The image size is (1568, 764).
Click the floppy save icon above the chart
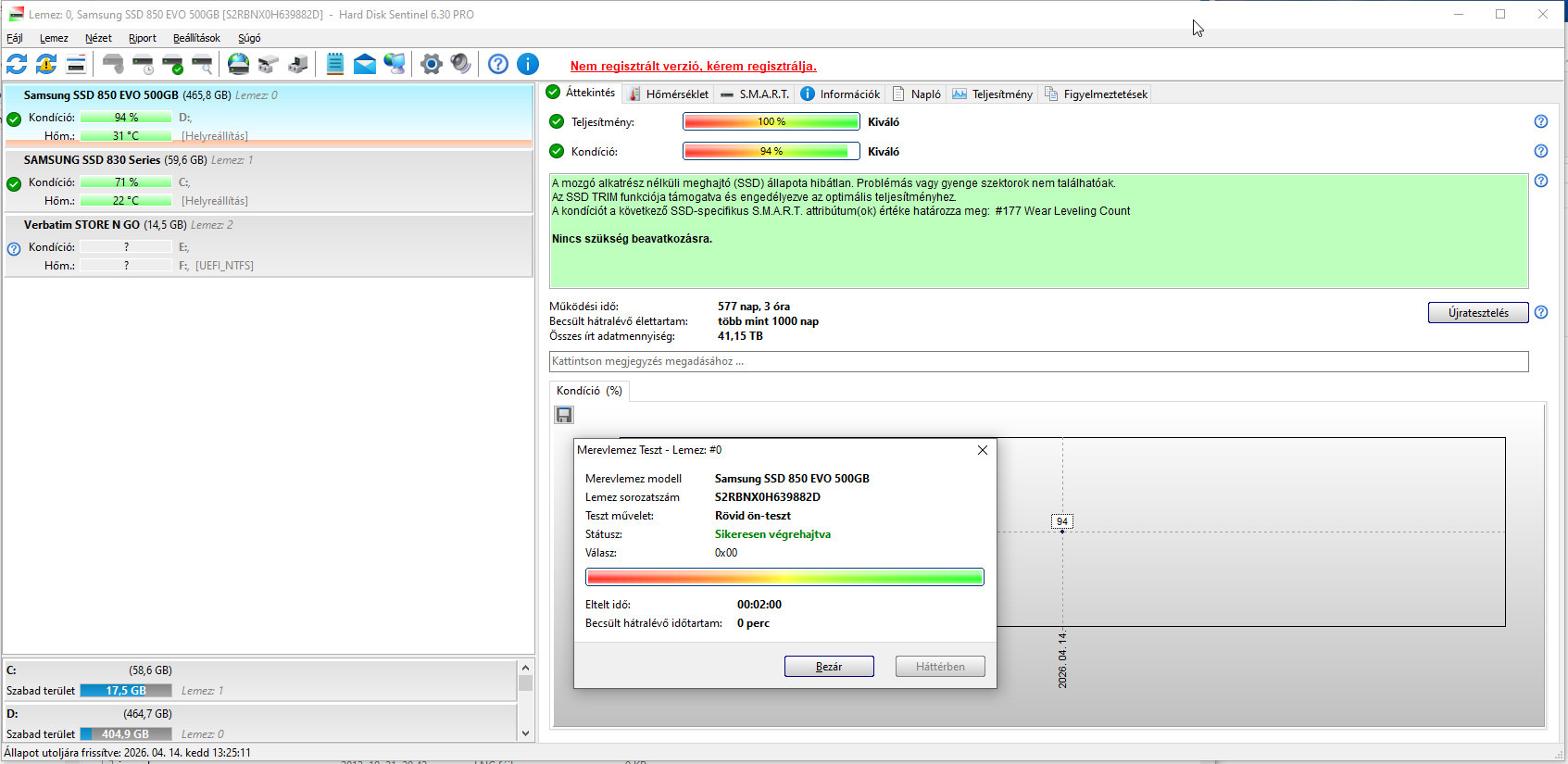564,415
